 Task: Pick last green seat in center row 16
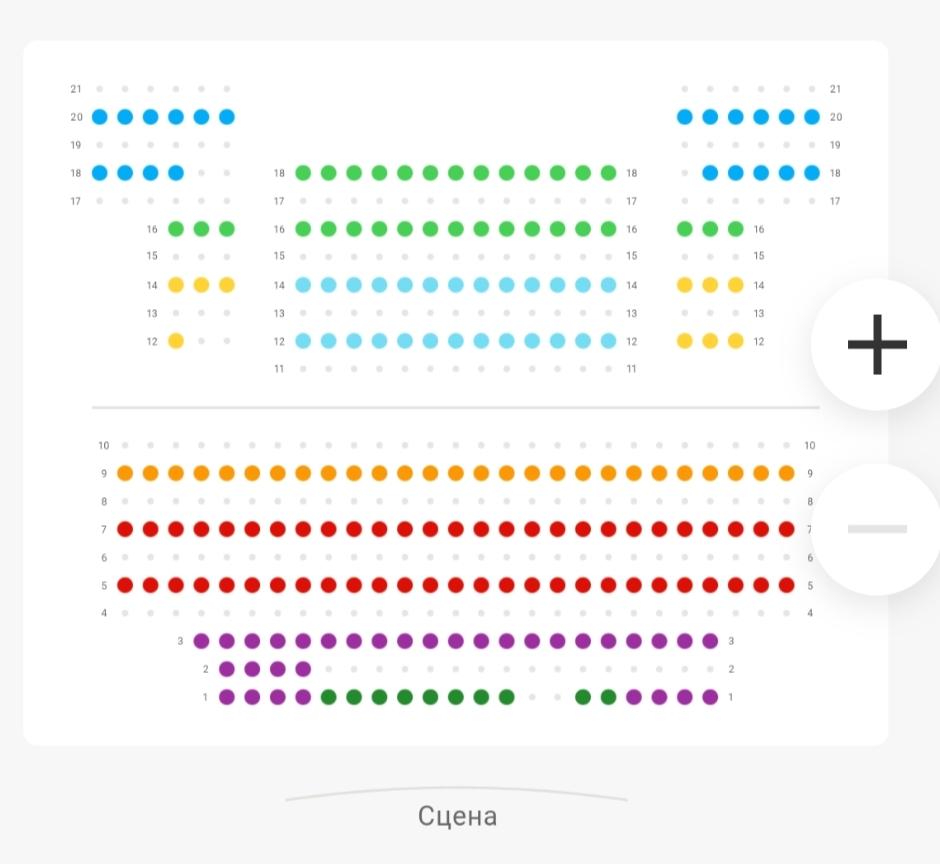[x=608, y=229]
